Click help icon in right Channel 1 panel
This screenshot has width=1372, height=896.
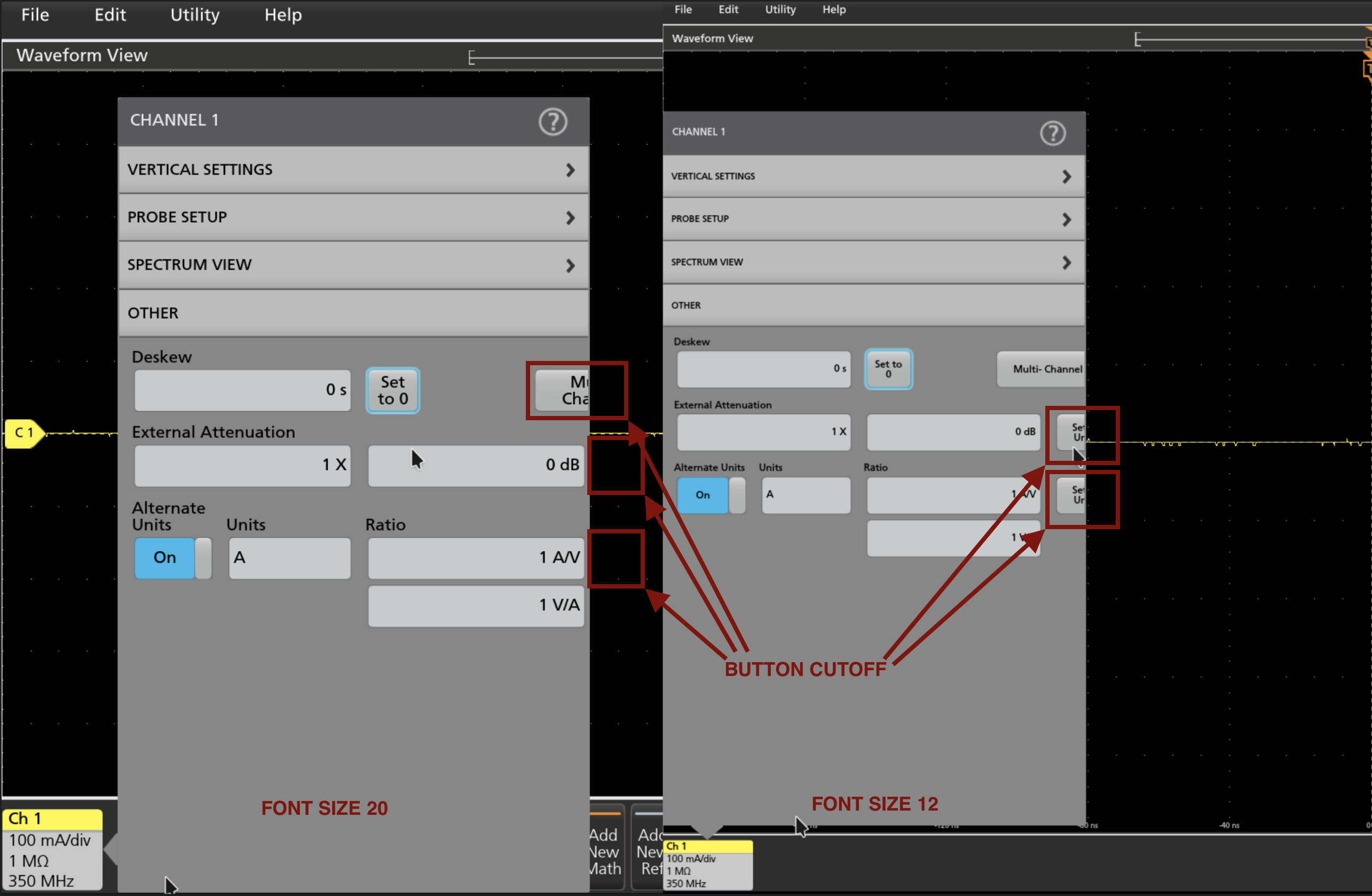pyautogui.click(x=1052, y=133)
